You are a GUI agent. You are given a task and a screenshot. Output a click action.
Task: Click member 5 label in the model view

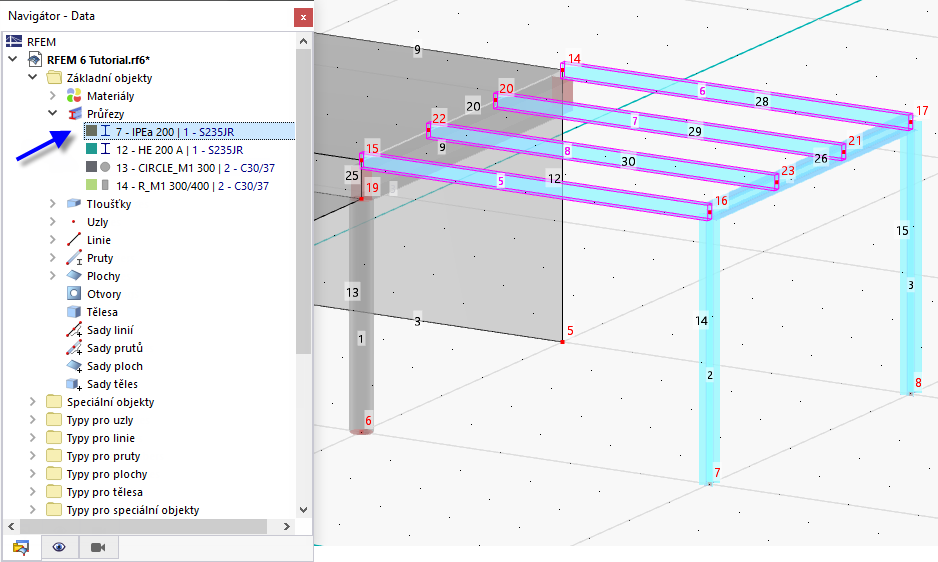click(501, 181)
